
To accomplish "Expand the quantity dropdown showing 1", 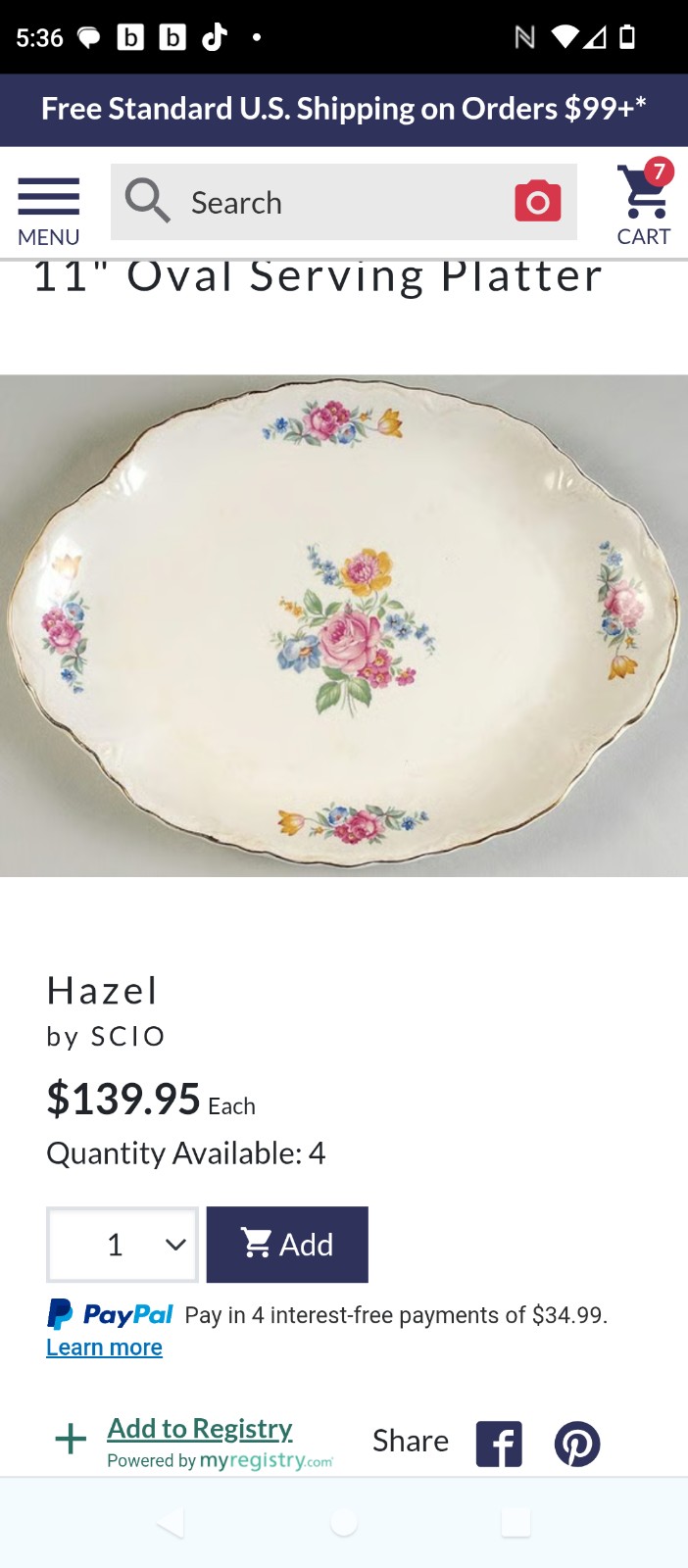I will pyautogui.click(x=123, y=1245).
